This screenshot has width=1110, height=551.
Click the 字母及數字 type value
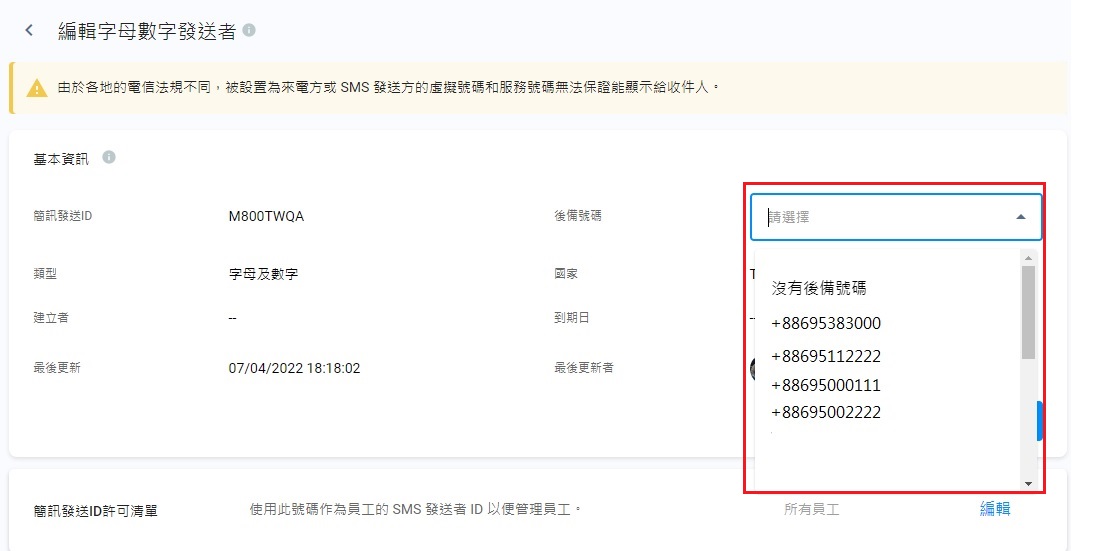(263, 273)
